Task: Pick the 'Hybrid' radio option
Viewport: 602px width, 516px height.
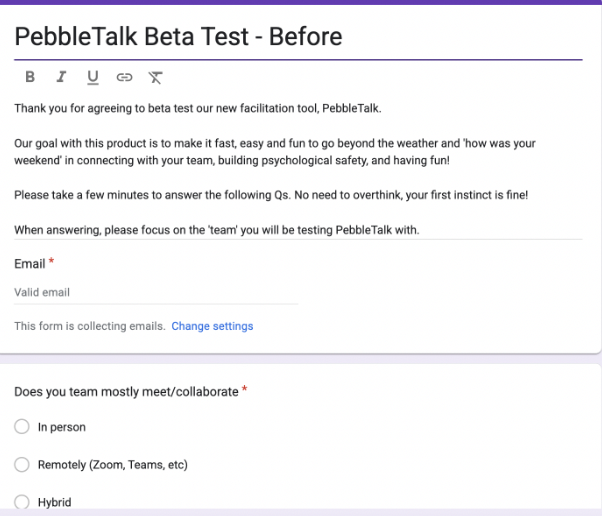Action: pyautogui.click(x=22, y=502)
